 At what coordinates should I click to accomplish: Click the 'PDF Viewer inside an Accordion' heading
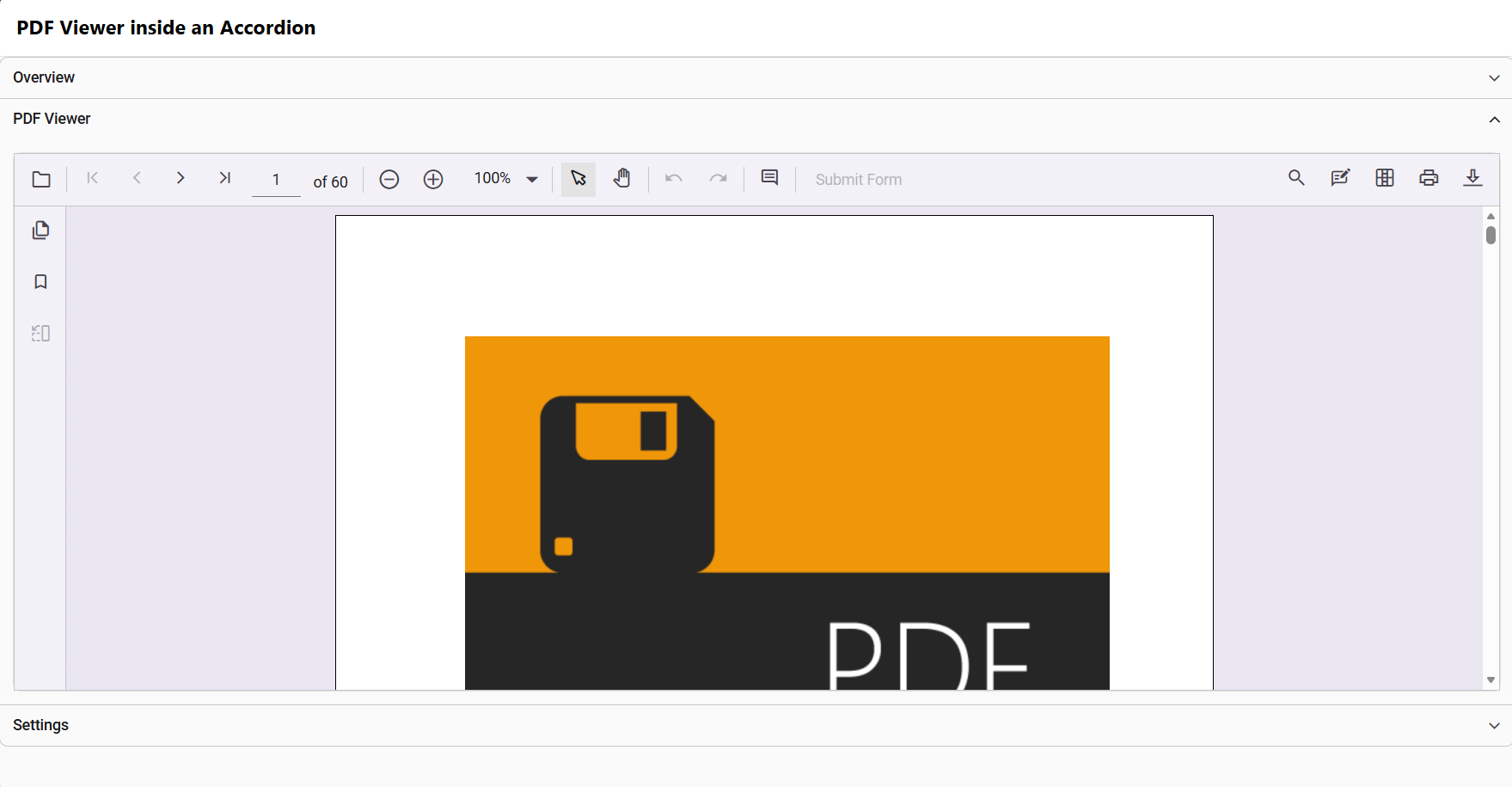click(x=166, y=28)
